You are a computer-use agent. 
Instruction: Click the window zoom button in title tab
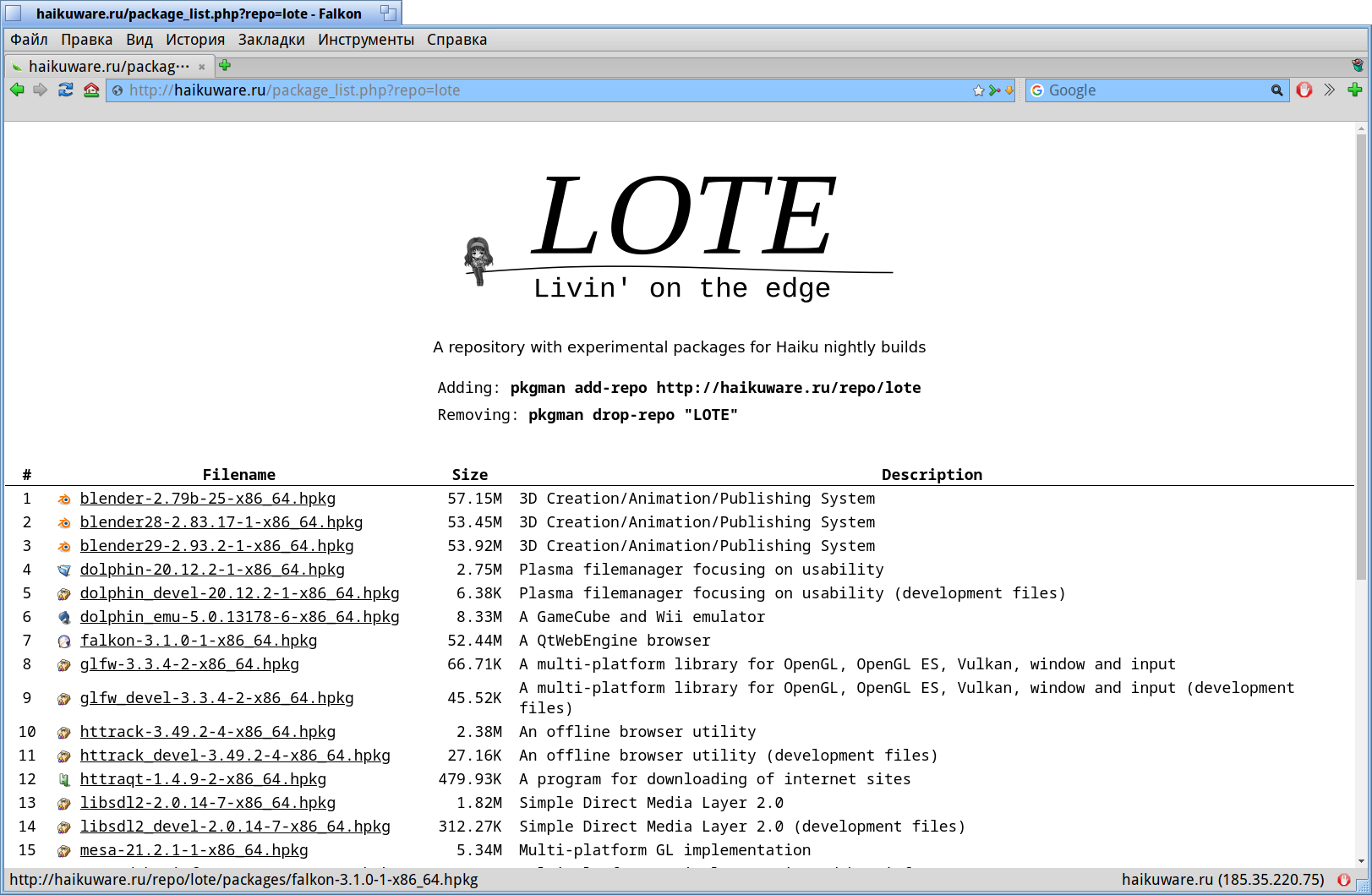(x=388, y=13)
